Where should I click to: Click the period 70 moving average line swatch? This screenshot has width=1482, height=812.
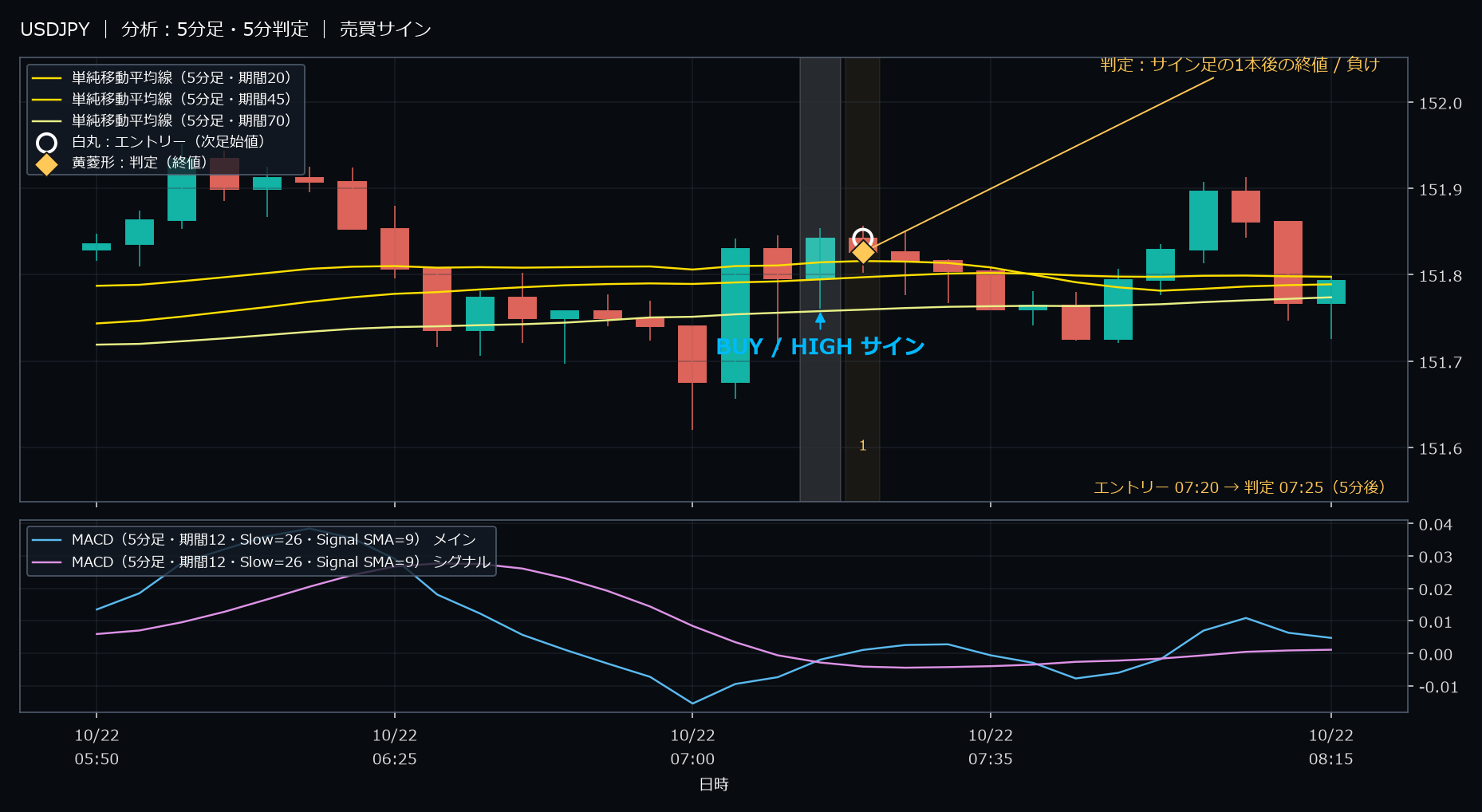pyautogui.click(x=47, y=121)
